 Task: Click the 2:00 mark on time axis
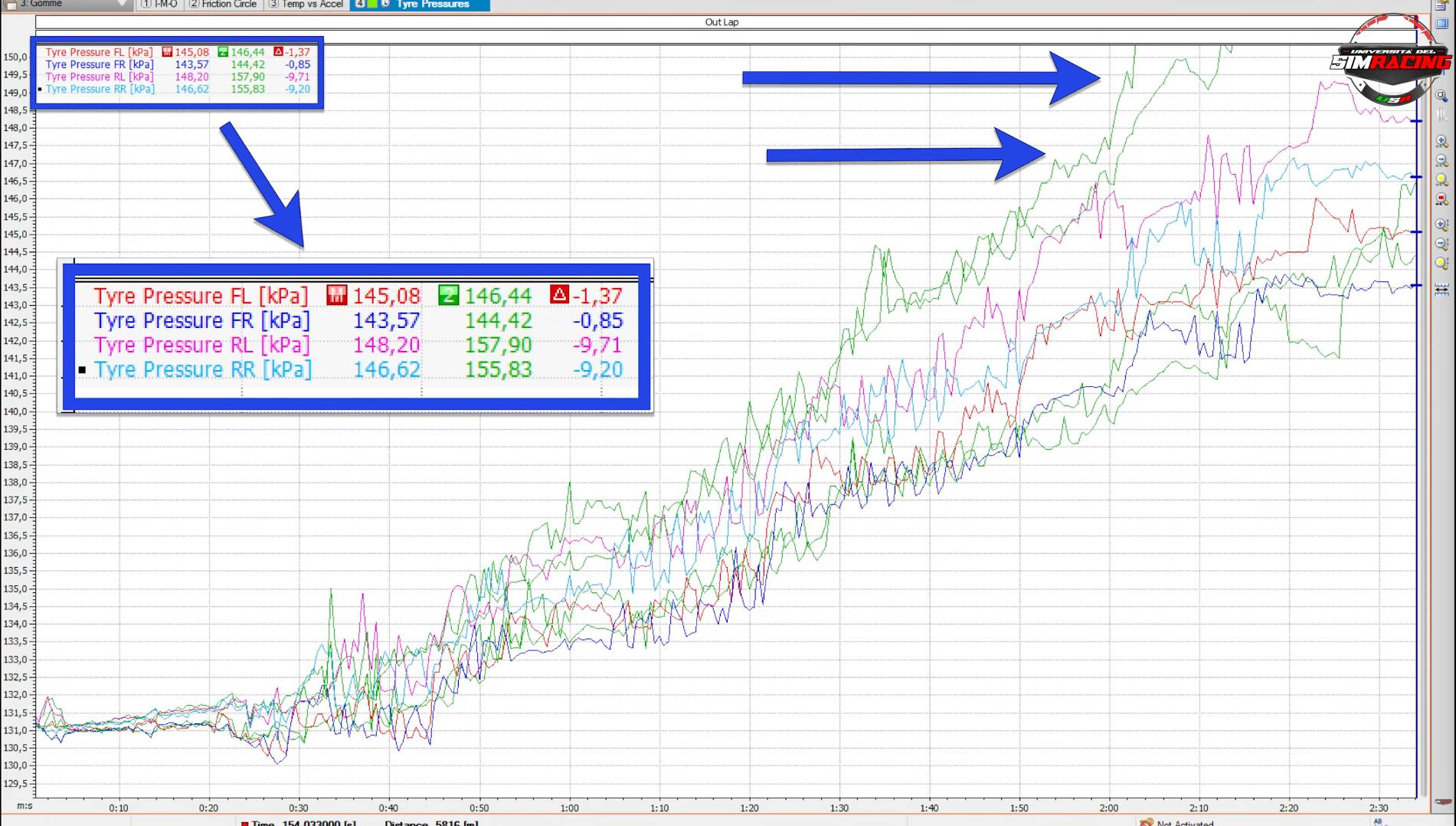(x=1109, y=808)
